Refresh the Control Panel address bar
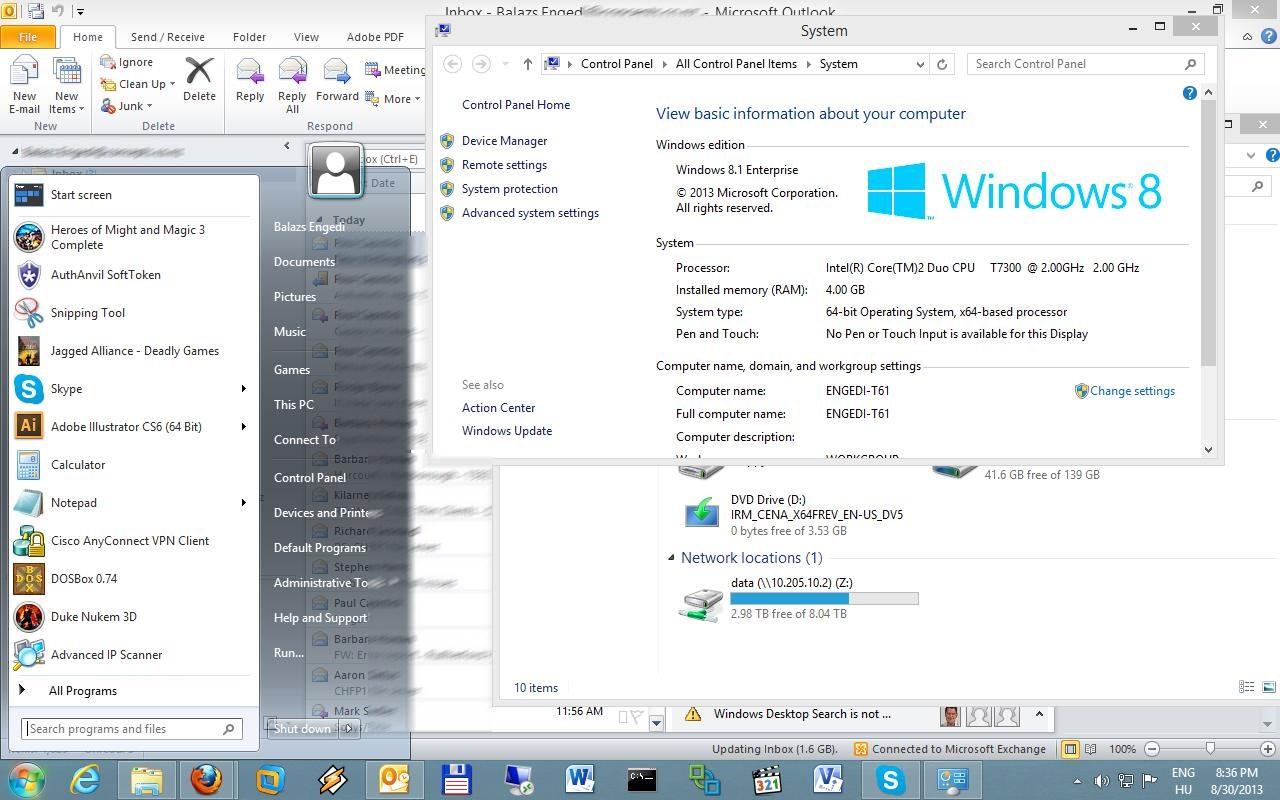Image resolution: width=1280 pixels, height=800 pixels. (x=941, y=64)
